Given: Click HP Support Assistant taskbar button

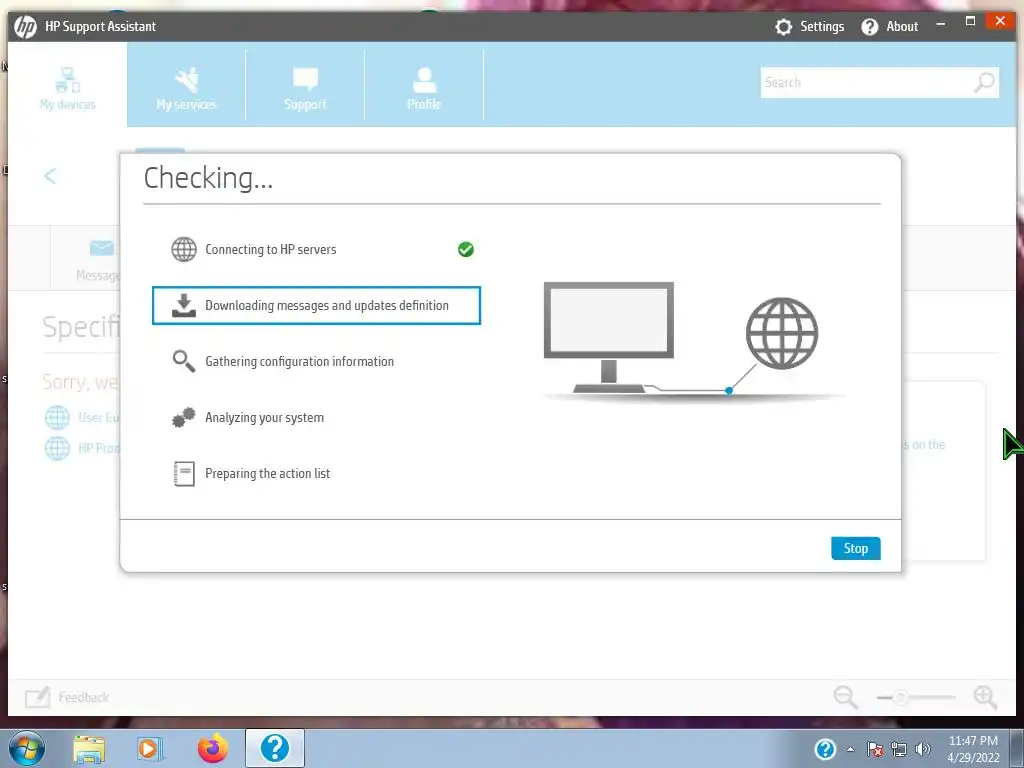Looking at the screenshot, I should 275,748.
